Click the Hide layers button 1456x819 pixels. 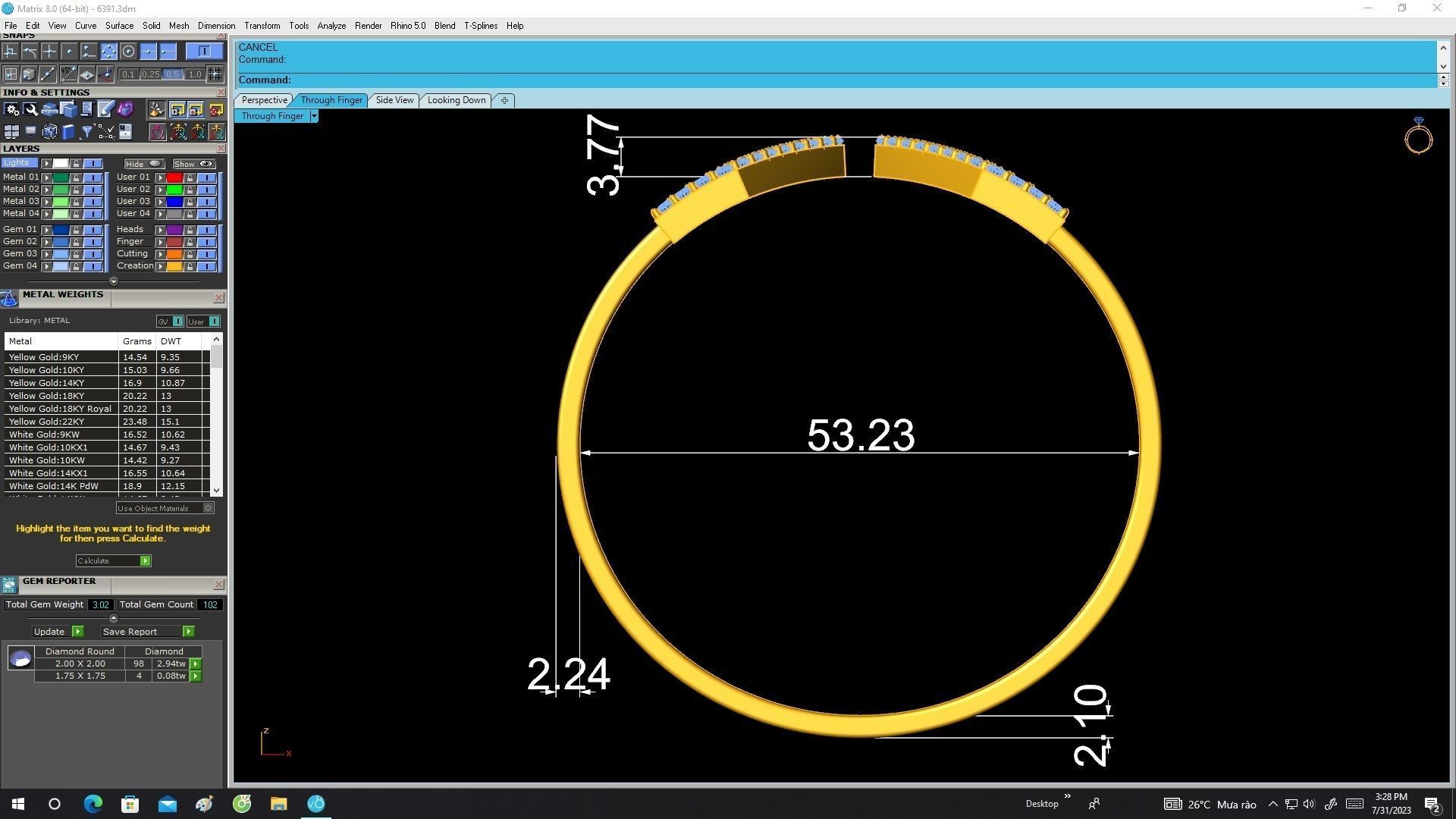coord(144,164)
